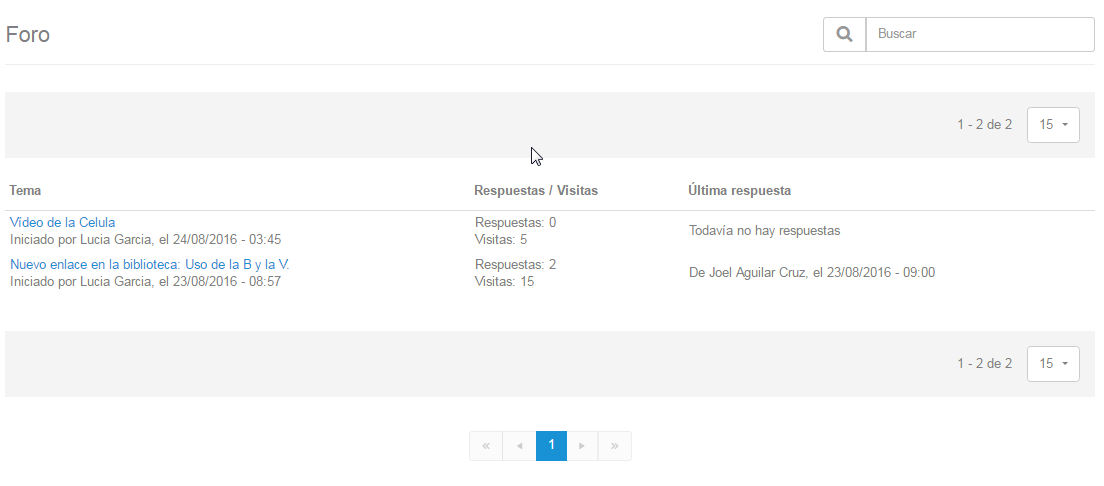Open 'Nuevo enlace en la biblioteca' topic
Viewport: 1104px width, 486px height.
click(150, 264)
